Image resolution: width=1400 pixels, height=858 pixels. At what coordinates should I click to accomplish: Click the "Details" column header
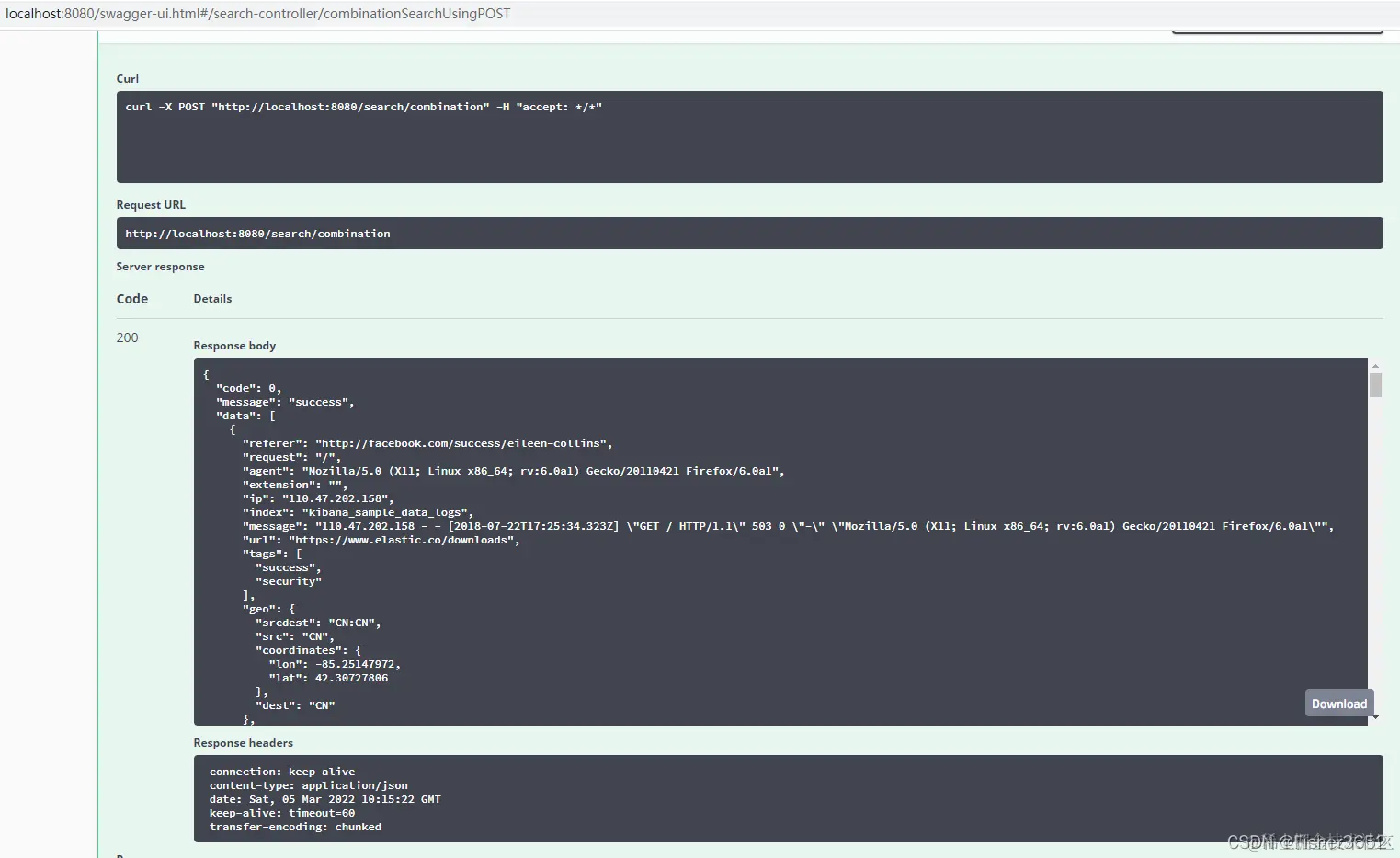pyautogui.click(x=212, y=299)
